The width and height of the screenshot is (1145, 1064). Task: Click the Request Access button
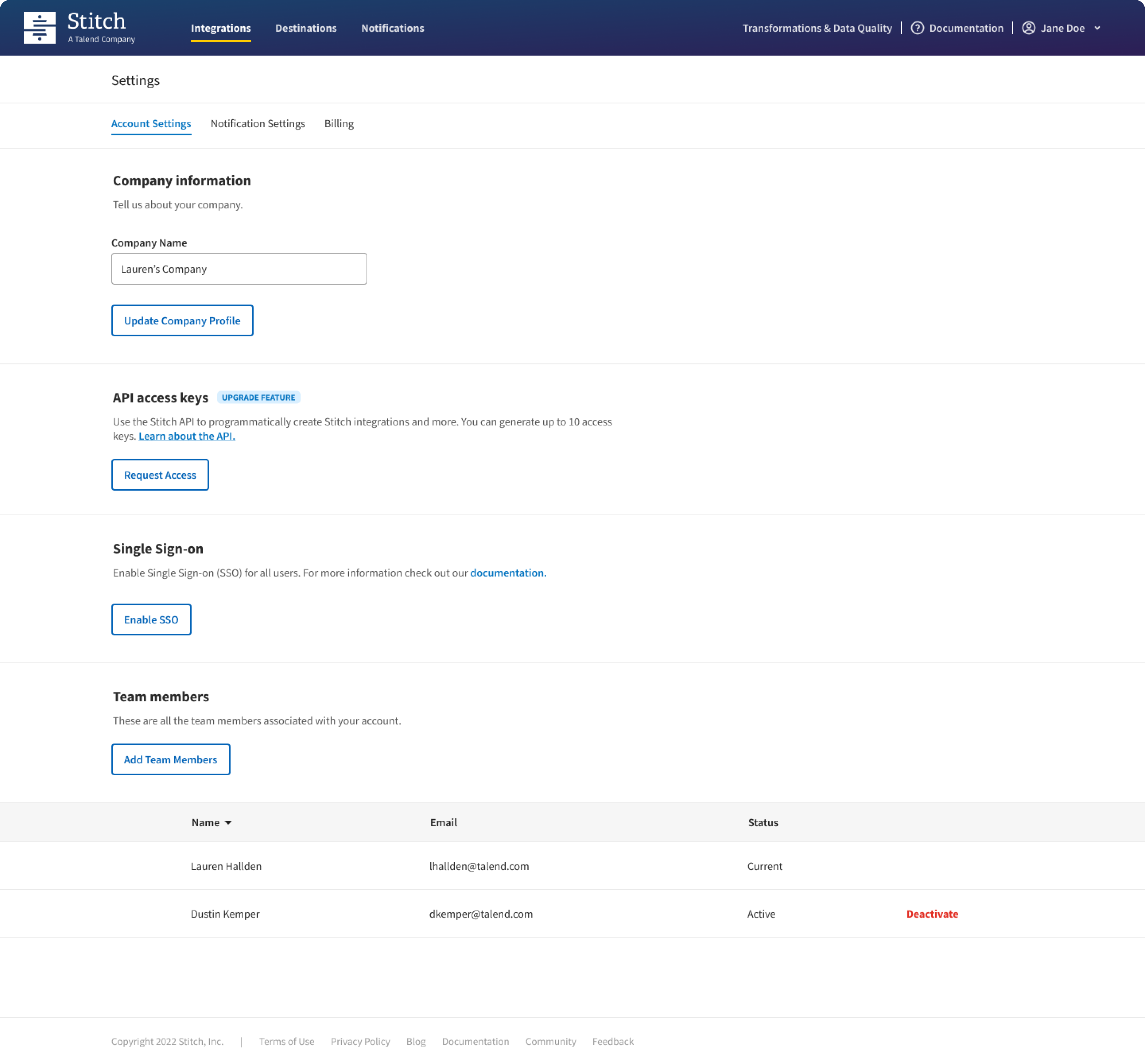pyautogui.click(x=160, y=475)
